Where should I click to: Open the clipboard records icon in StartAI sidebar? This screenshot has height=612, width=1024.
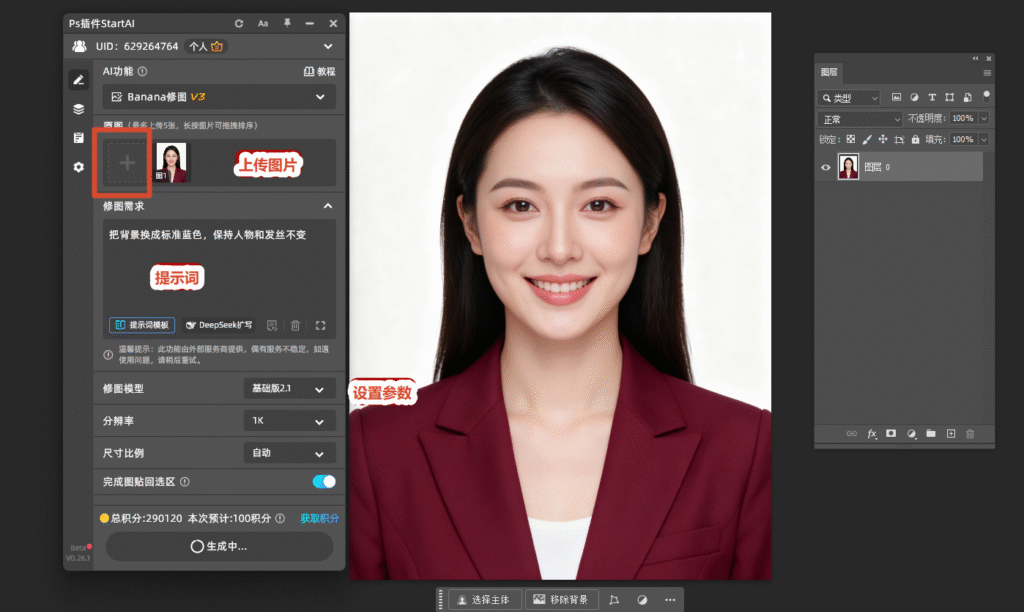pos(79,138)
